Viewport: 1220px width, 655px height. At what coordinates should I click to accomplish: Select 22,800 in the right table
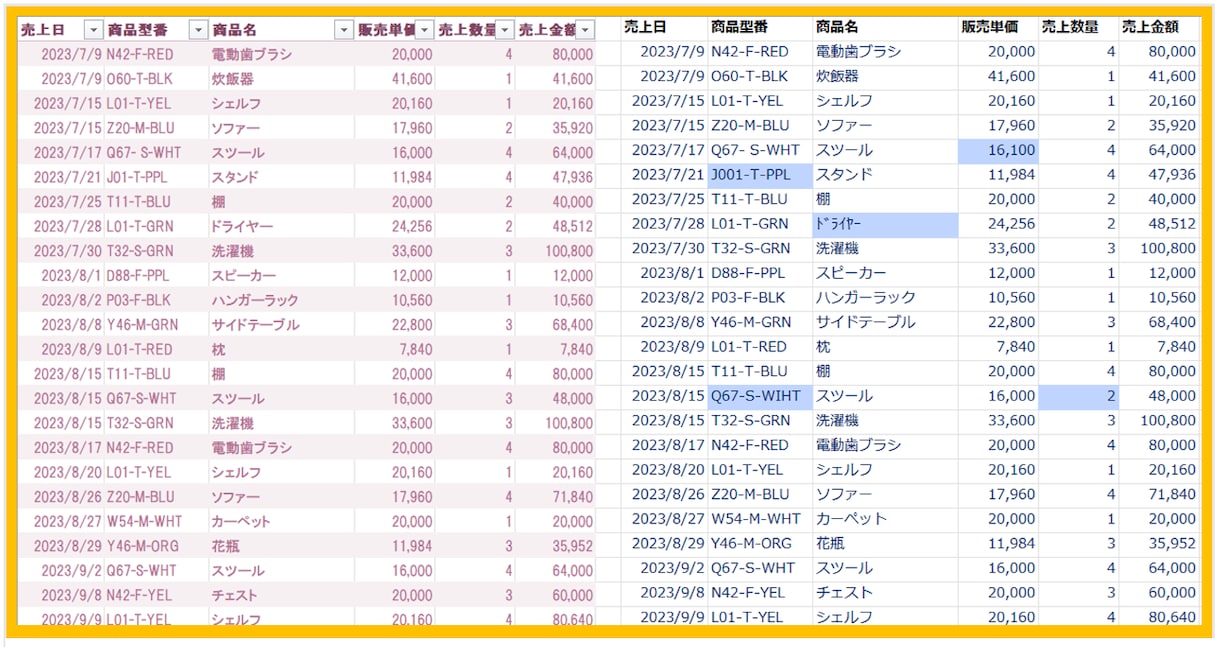click(x=1012, y=322)
